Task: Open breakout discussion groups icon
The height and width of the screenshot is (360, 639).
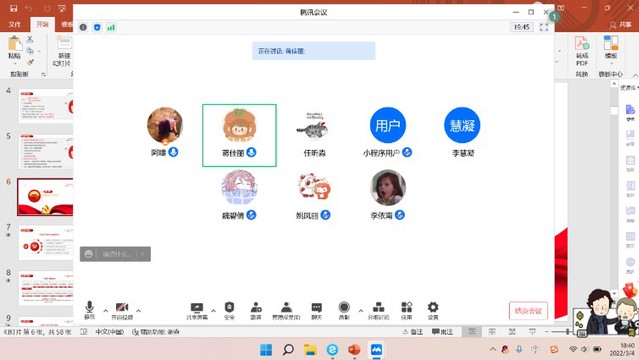Action: point(379,307)
